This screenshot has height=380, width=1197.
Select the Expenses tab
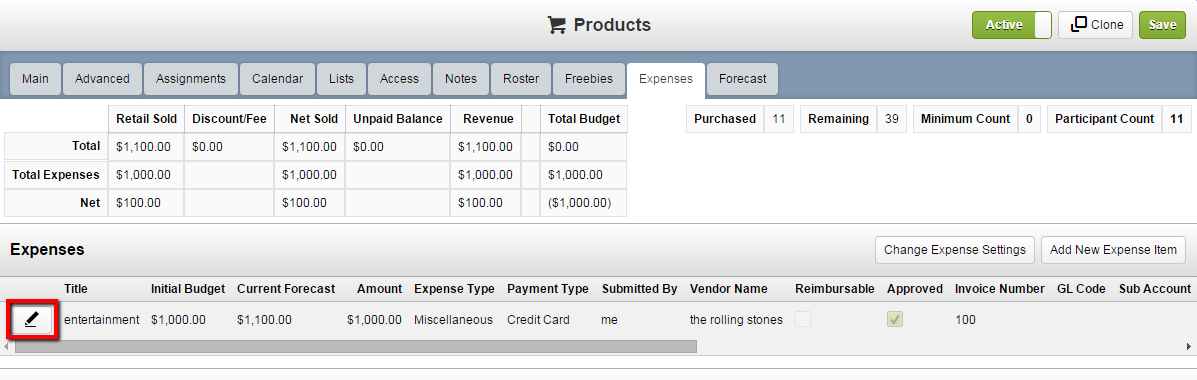tap(666, 79)
